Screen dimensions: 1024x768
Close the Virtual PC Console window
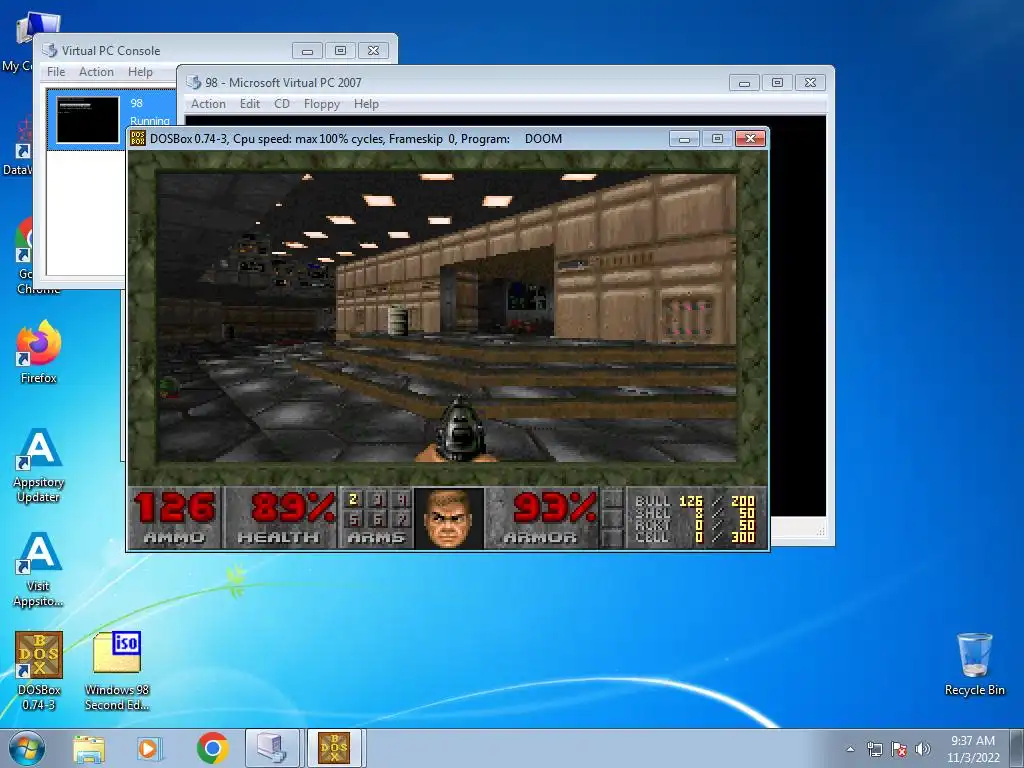[x=373, y=50]
